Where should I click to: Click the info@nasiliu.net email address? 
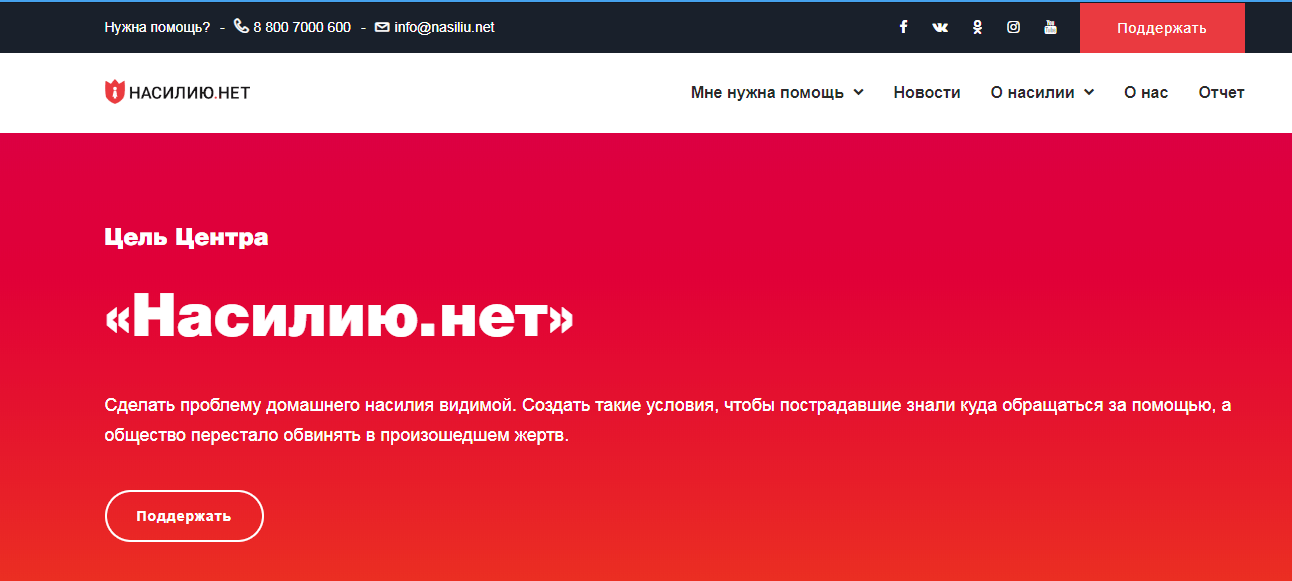(x=444, y=27)
